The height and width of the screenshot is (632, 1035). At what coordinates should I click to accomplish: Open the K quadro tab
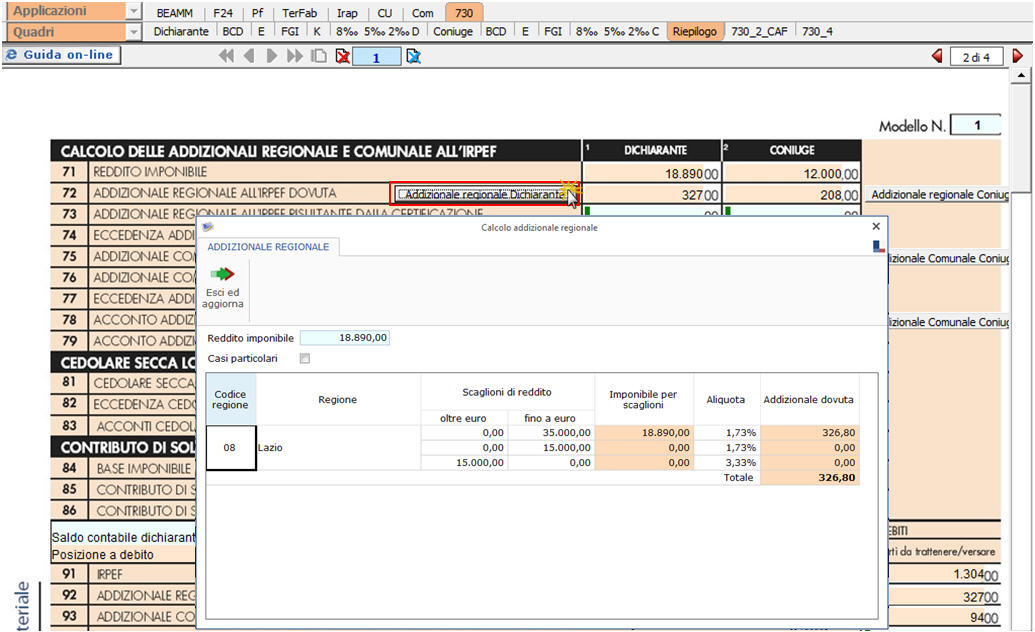[x=317, y=31]
